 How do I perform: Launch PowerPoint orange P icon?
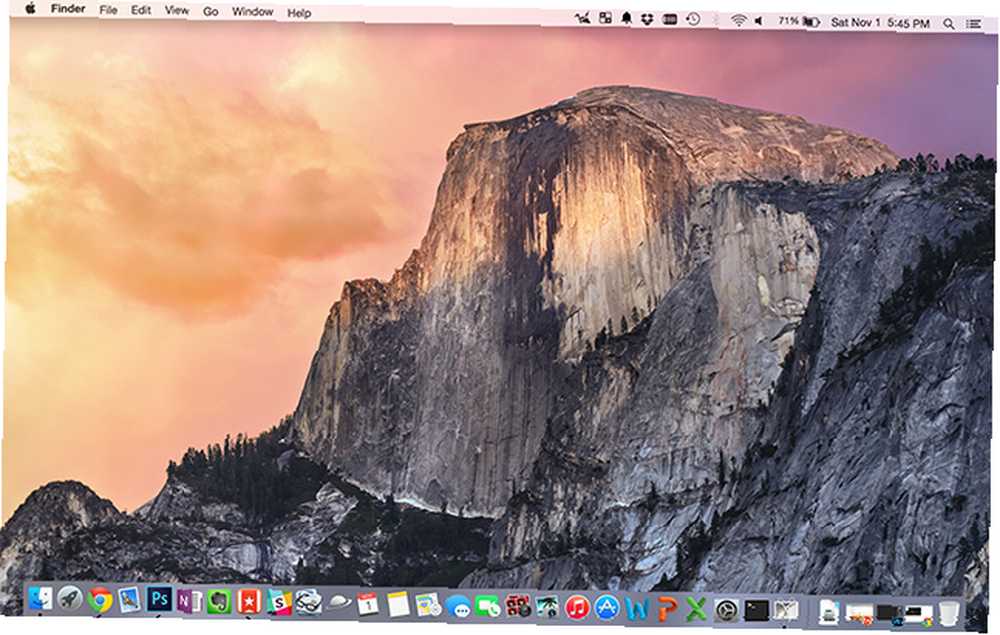click(x=666, y=609)
